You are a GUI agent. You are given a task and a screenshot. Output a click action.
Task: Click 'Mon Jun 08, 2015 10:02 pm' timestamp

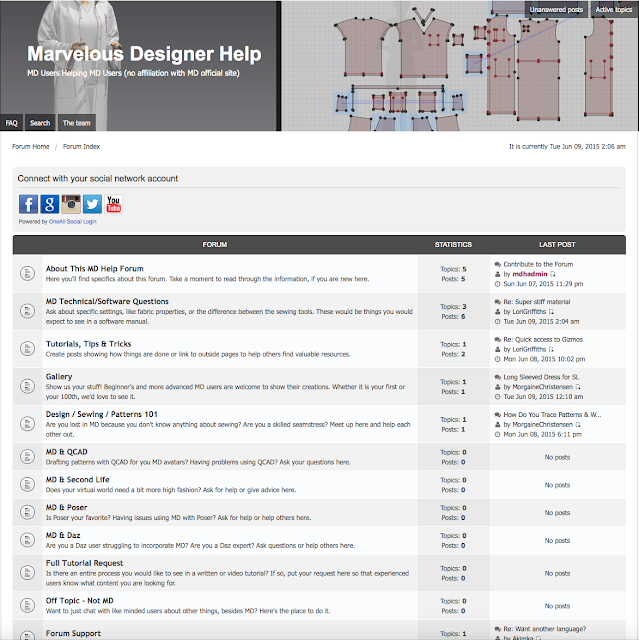pos(544,359)
